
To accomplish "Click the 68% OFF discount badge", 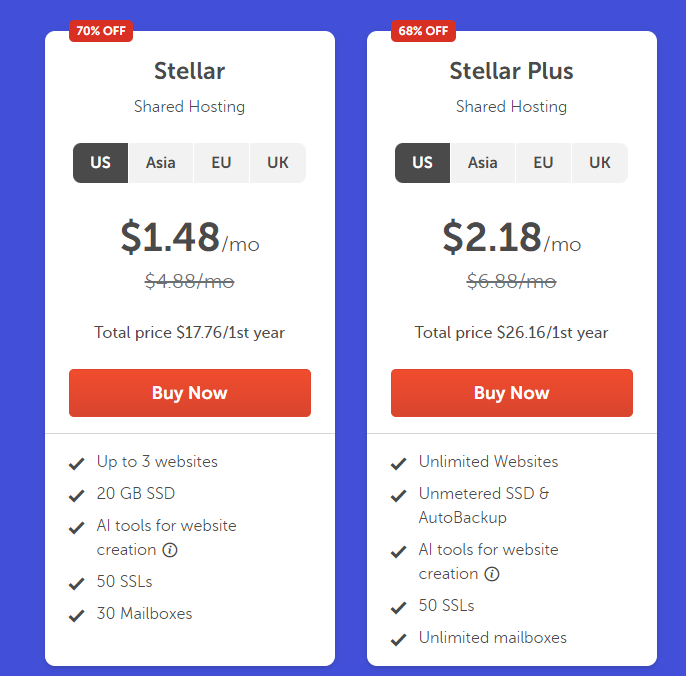I will point(423,31).
